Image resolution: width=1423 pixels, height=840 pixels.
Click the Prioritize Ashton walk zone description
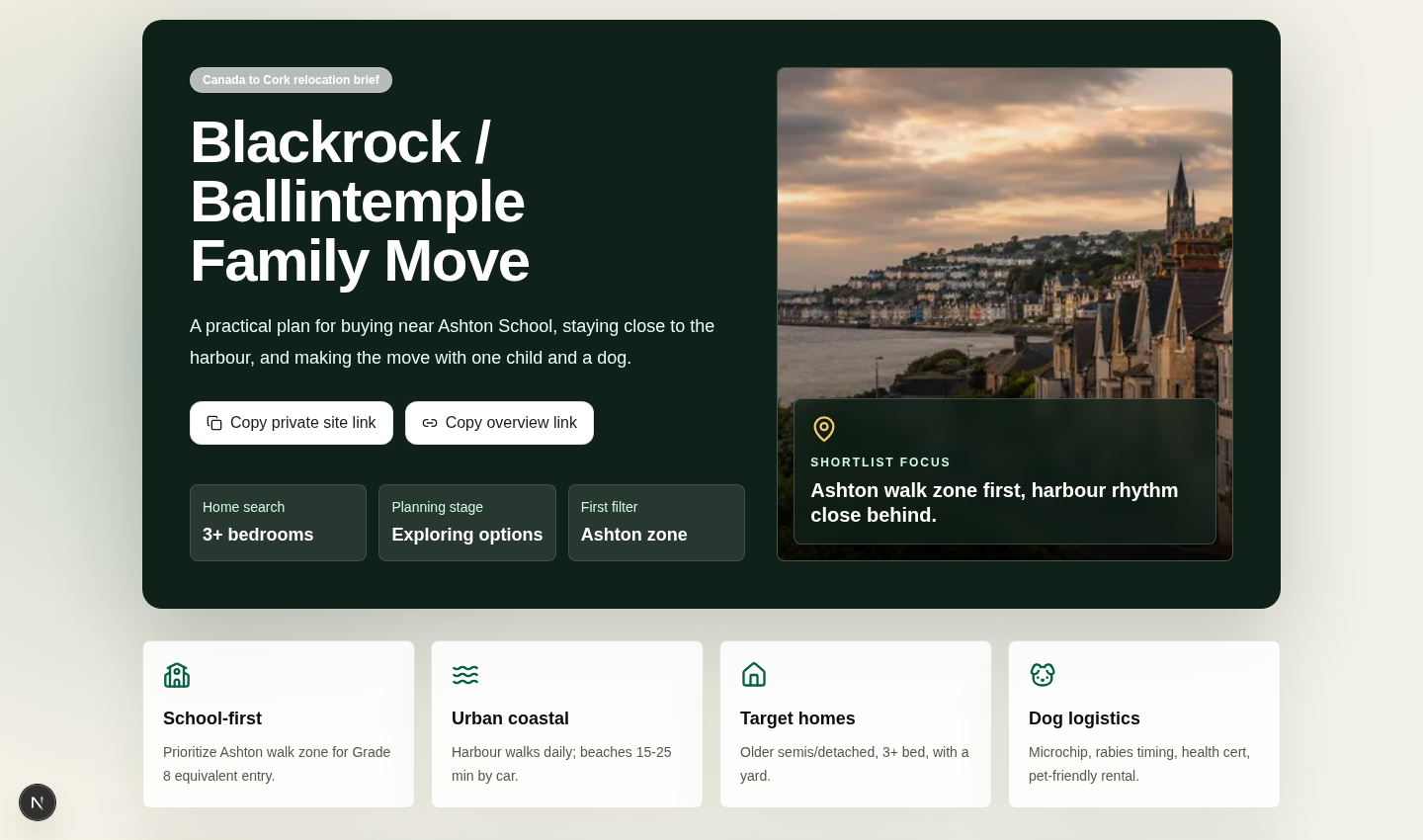[x=277, y=764]
